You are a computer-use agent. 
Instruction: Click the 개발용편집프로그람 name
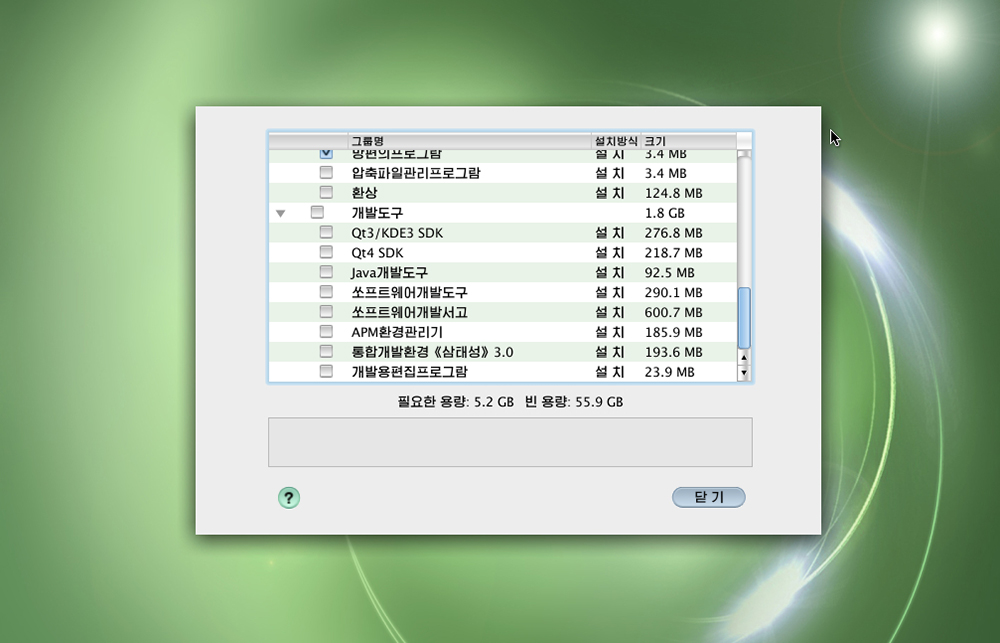pos(409,372)
